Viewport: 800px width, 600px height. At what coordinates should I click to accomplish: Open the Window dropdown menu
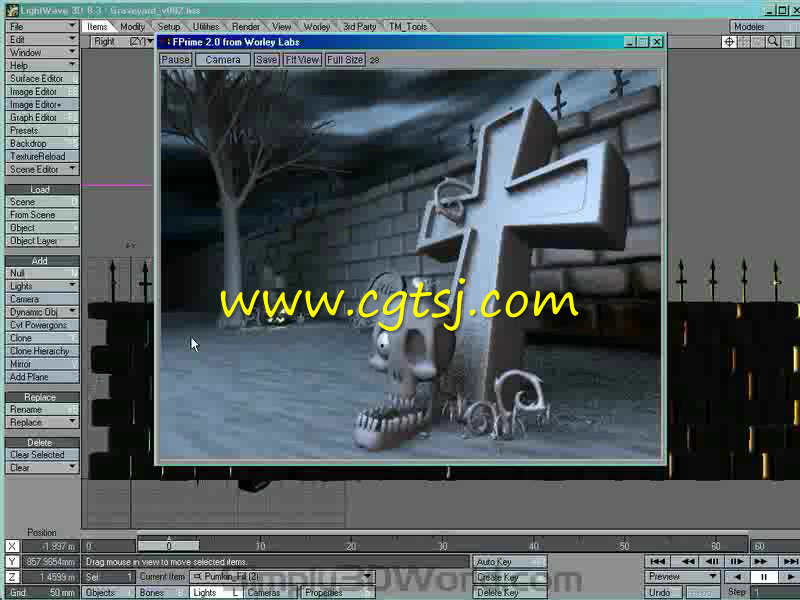coord(42,52)
